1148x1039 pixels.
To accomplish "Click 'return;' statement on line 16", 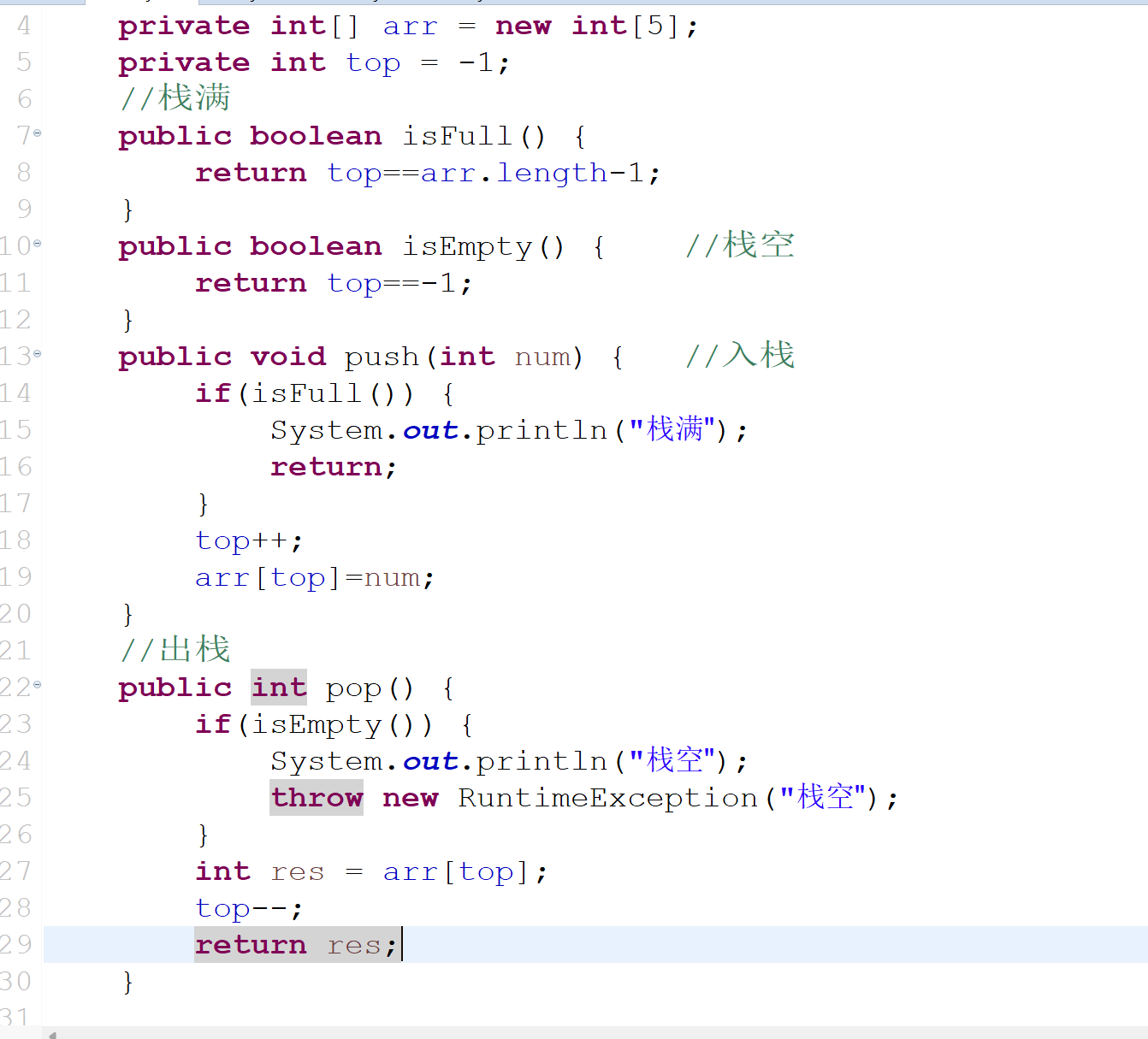I will [x=334, y=467].
